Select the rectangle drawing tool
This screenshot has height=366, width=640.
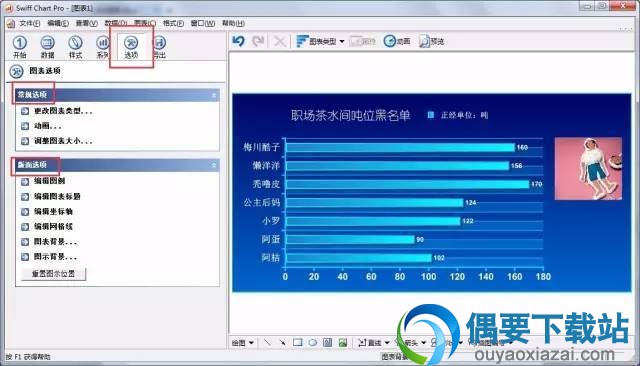tap(298, 342)
